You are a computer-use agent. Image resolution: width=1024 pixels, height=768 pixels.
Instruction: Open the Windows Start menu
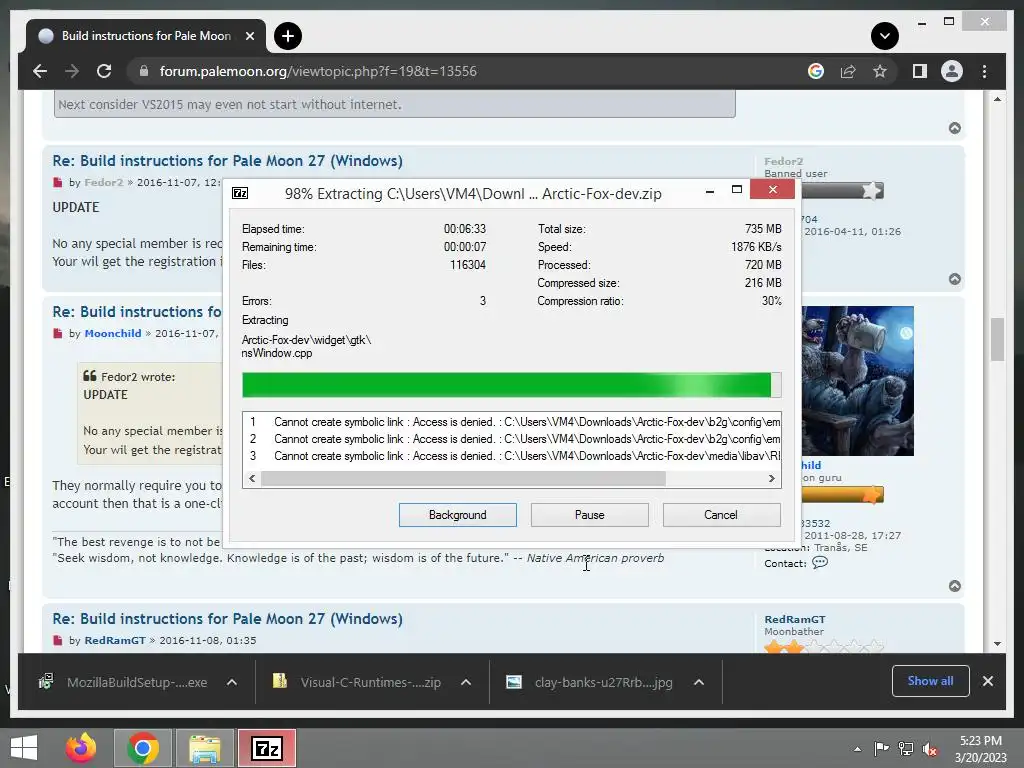point(24,748)
